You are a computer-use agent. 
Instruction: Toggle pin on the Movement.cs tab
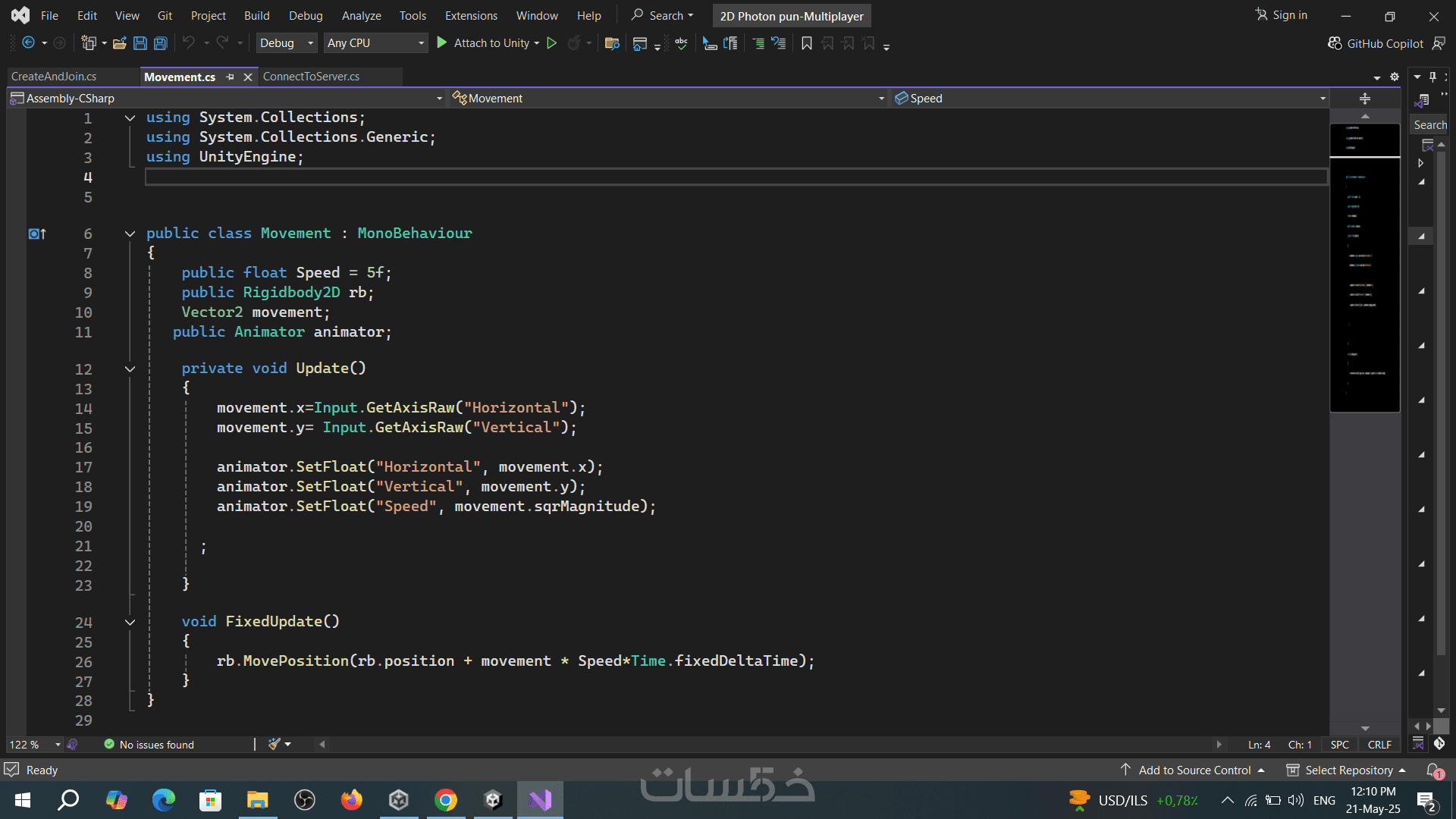click(x=230, y=77)
